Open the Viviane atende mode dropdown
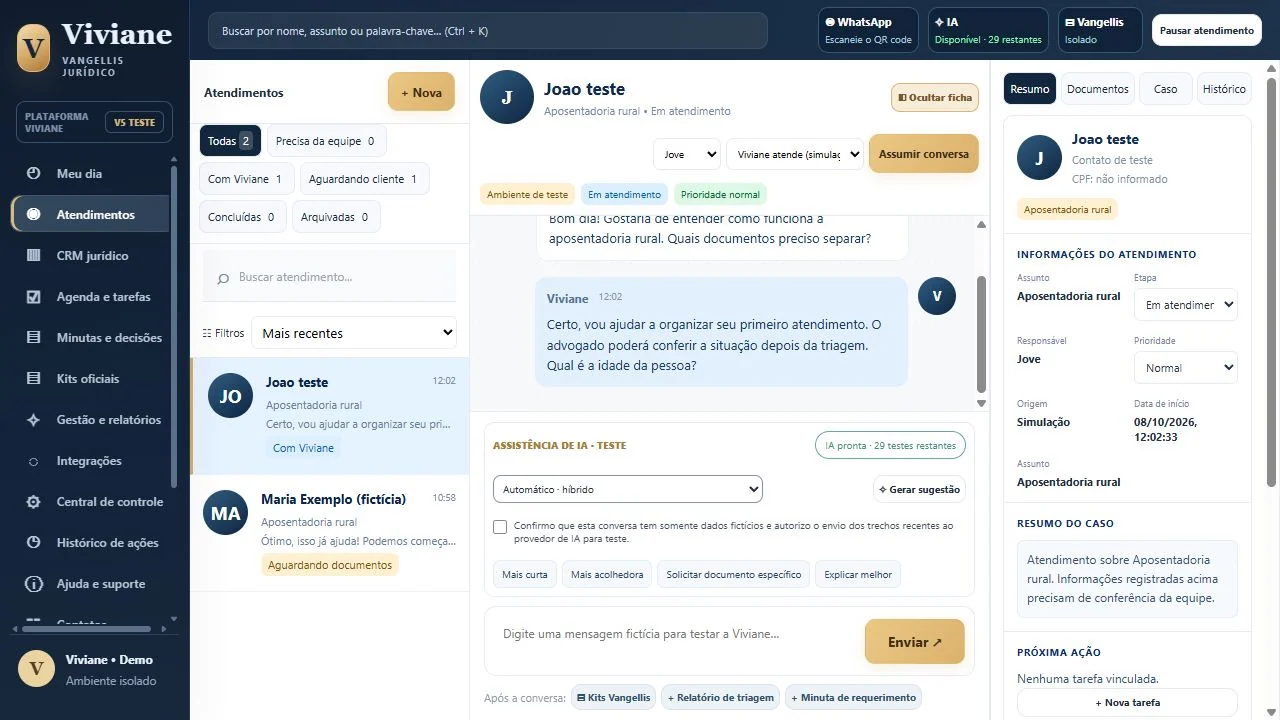Viewport: 1280px width, 720px height. coord(795,155)
